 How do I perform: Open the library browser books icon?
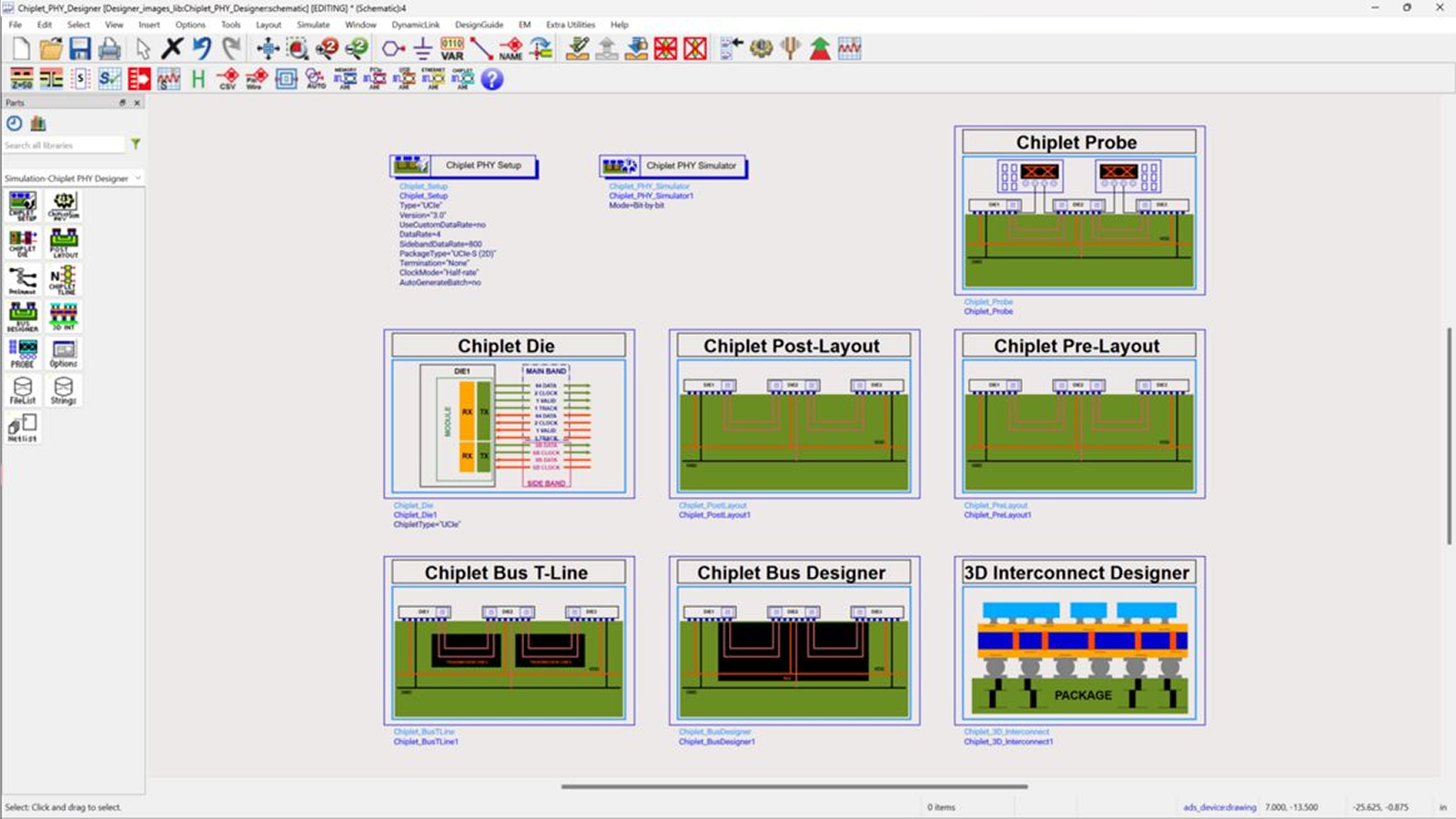tap(38, 123)
